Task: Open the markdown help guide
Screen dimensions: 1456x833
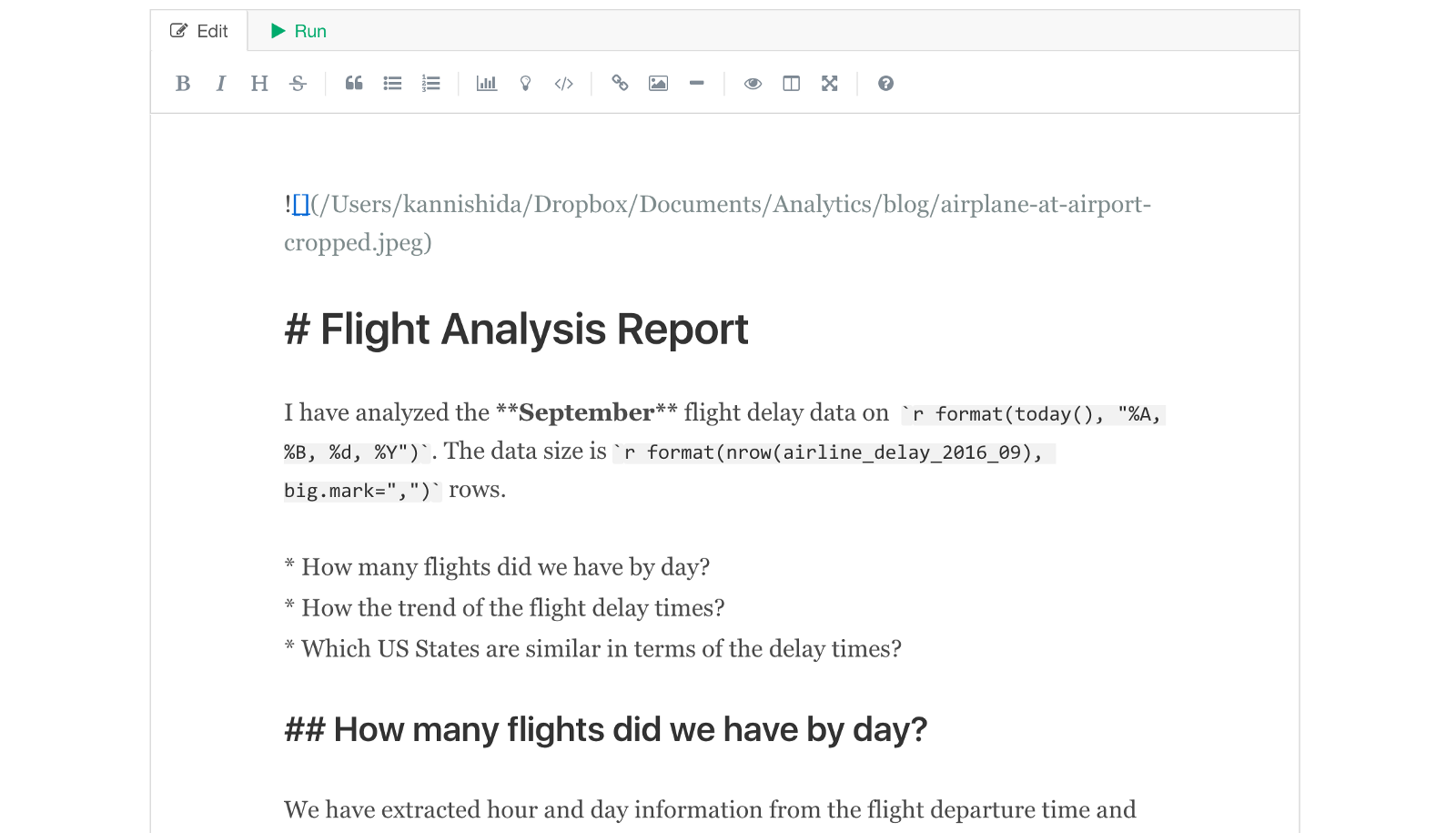Action: coord(885,84)
